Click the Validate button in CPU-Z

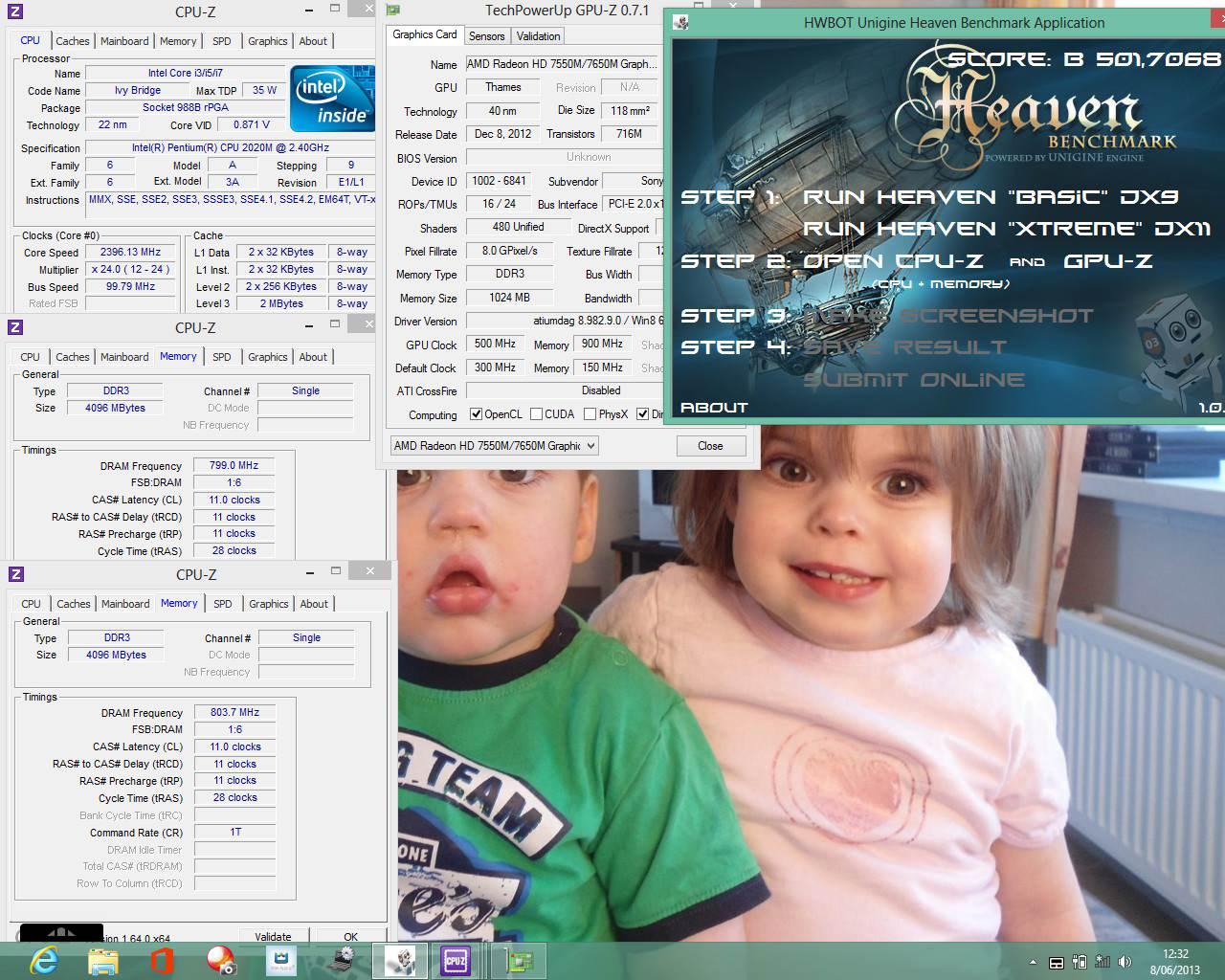click(x=273, y=936)
